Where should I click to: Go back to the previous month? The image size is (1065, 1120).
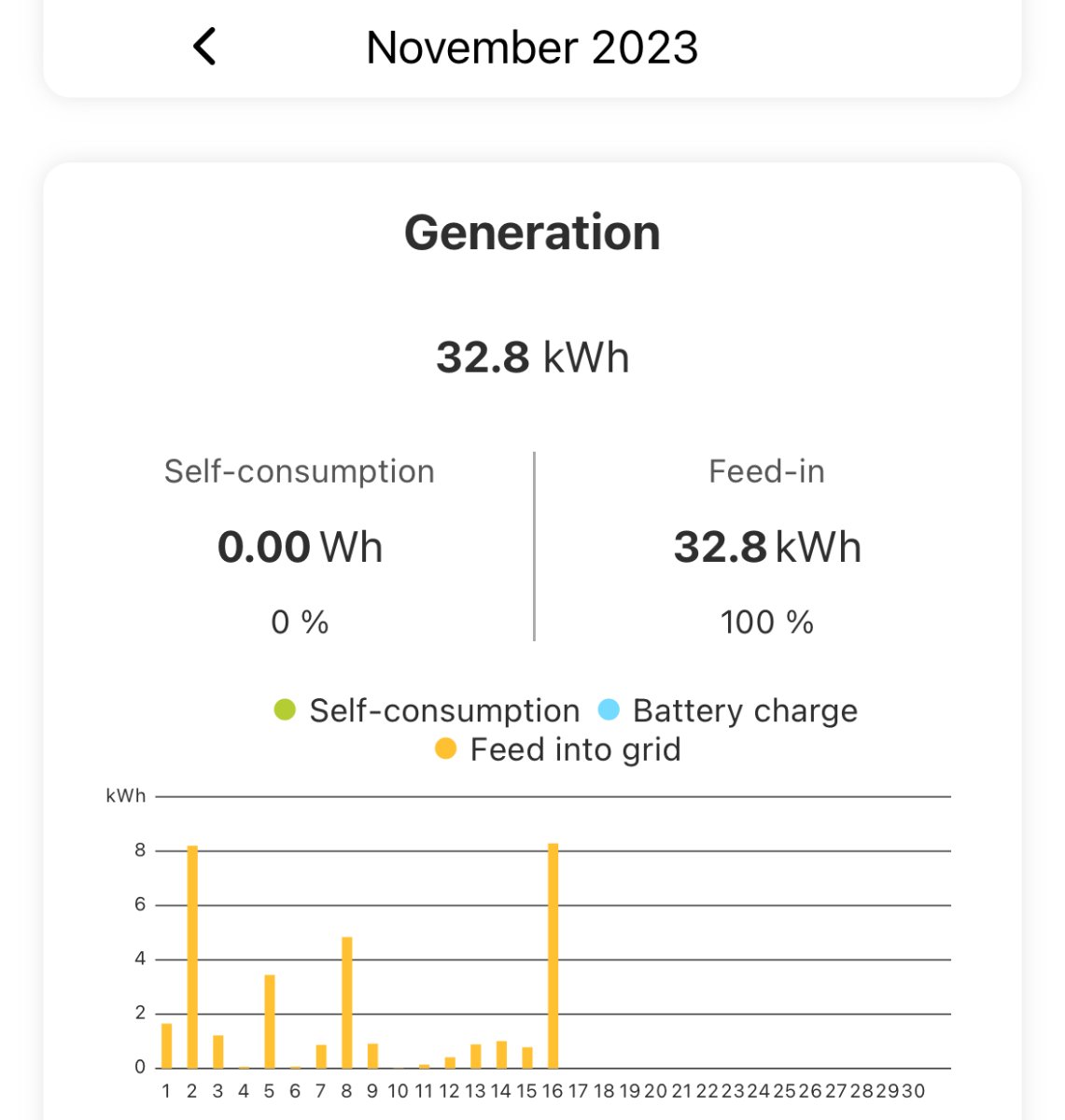204,47
